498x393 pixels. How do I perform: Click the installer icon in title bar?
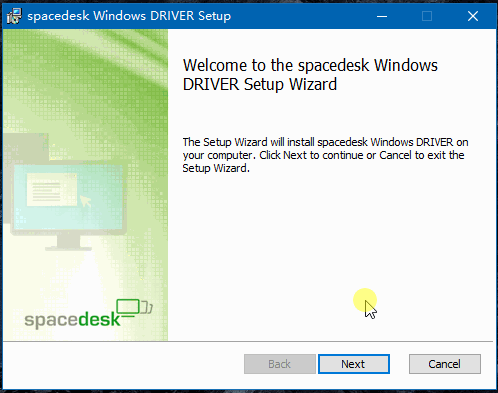[14, 16]
